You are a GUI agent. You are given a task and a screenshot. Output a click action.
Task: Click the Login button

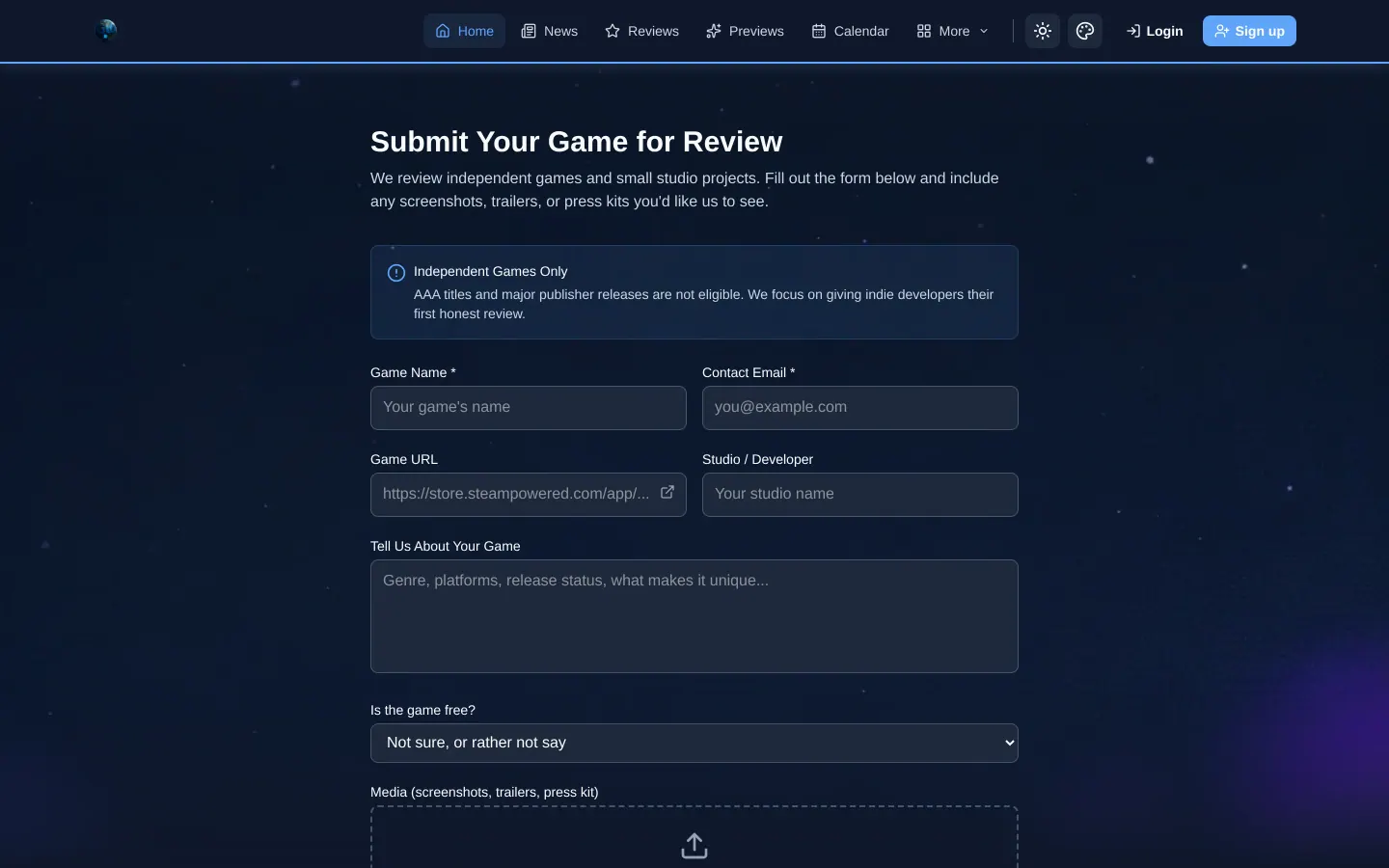pos(1154,31)
